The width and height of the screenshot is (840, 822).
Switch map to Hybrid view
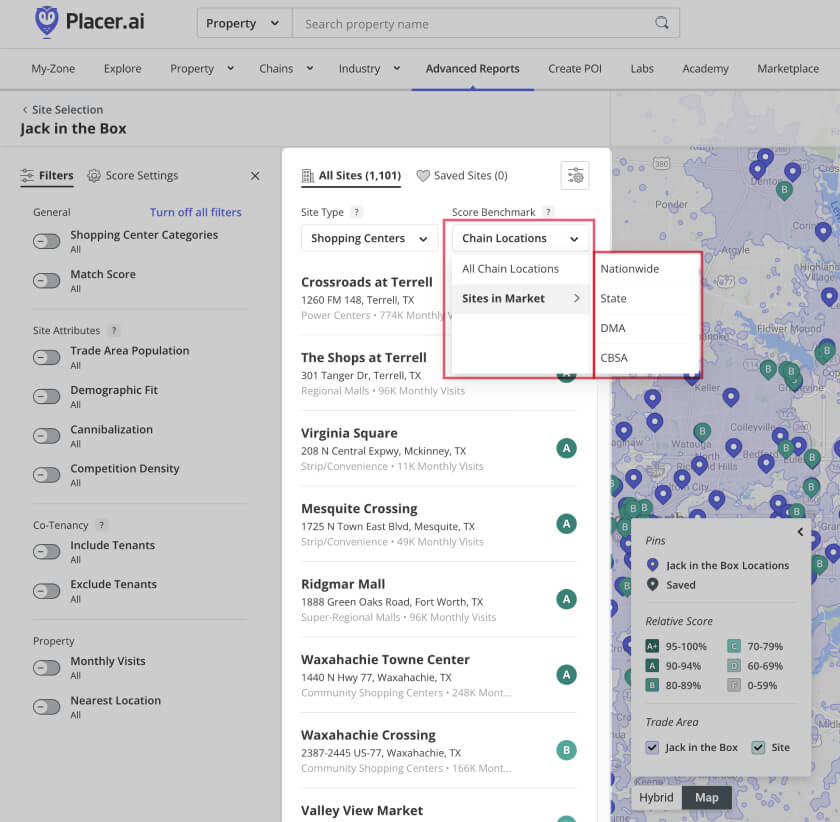coord(656,797)
